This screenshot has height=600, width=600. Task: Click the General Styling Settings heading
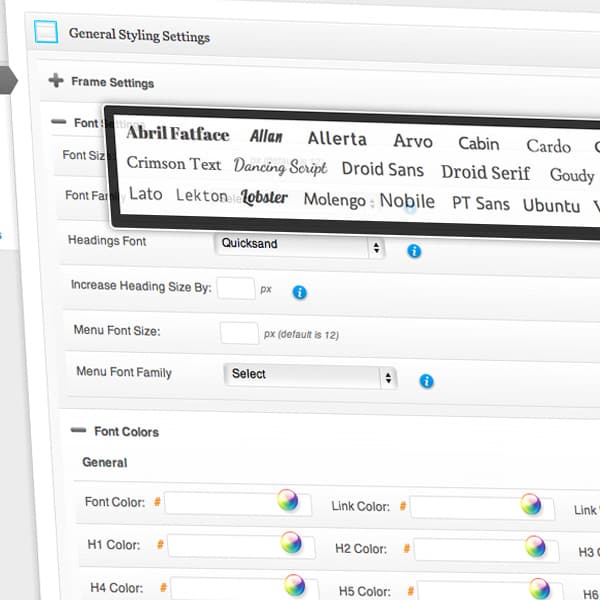pos(139,35)
